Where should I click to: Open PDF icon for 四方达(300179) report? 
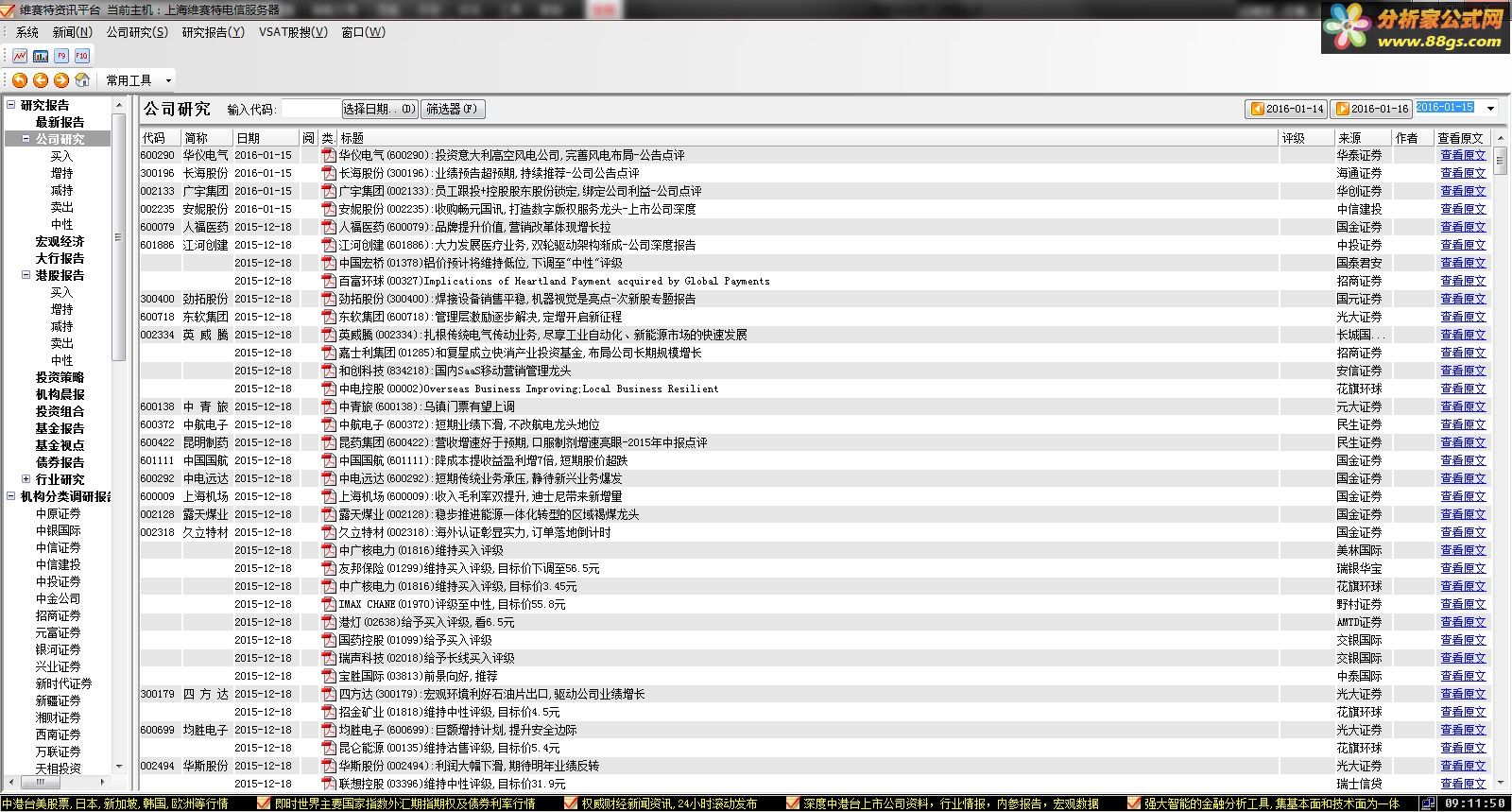coord(329,694)
